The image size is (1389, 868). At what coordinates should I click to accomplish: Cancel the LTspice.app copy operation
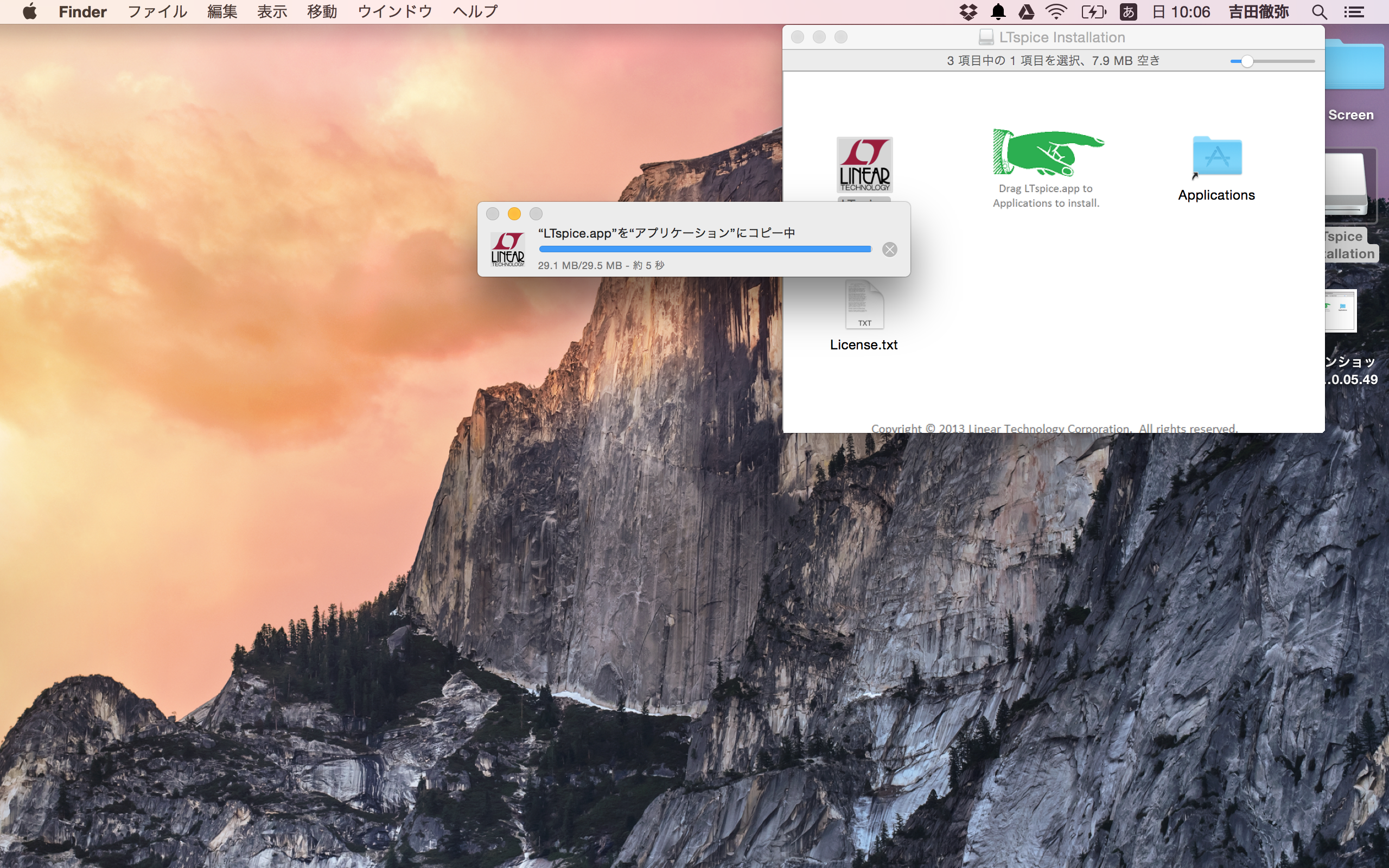(890, 250)
